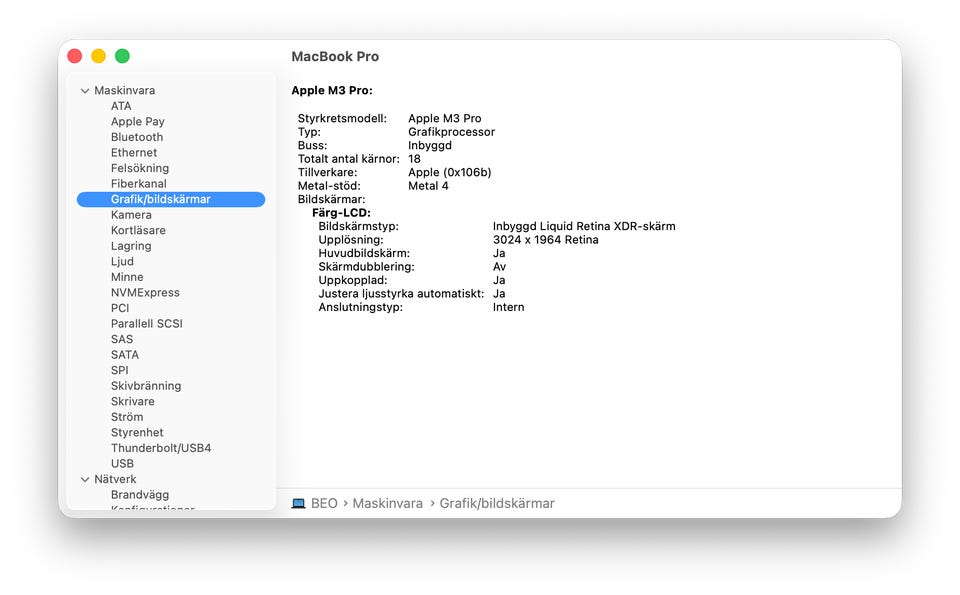Image resolution: width=960 pixels, height=595 pixels.
Task: Click the Skärmdubblering Av value
Action: [x=500, y=266]
